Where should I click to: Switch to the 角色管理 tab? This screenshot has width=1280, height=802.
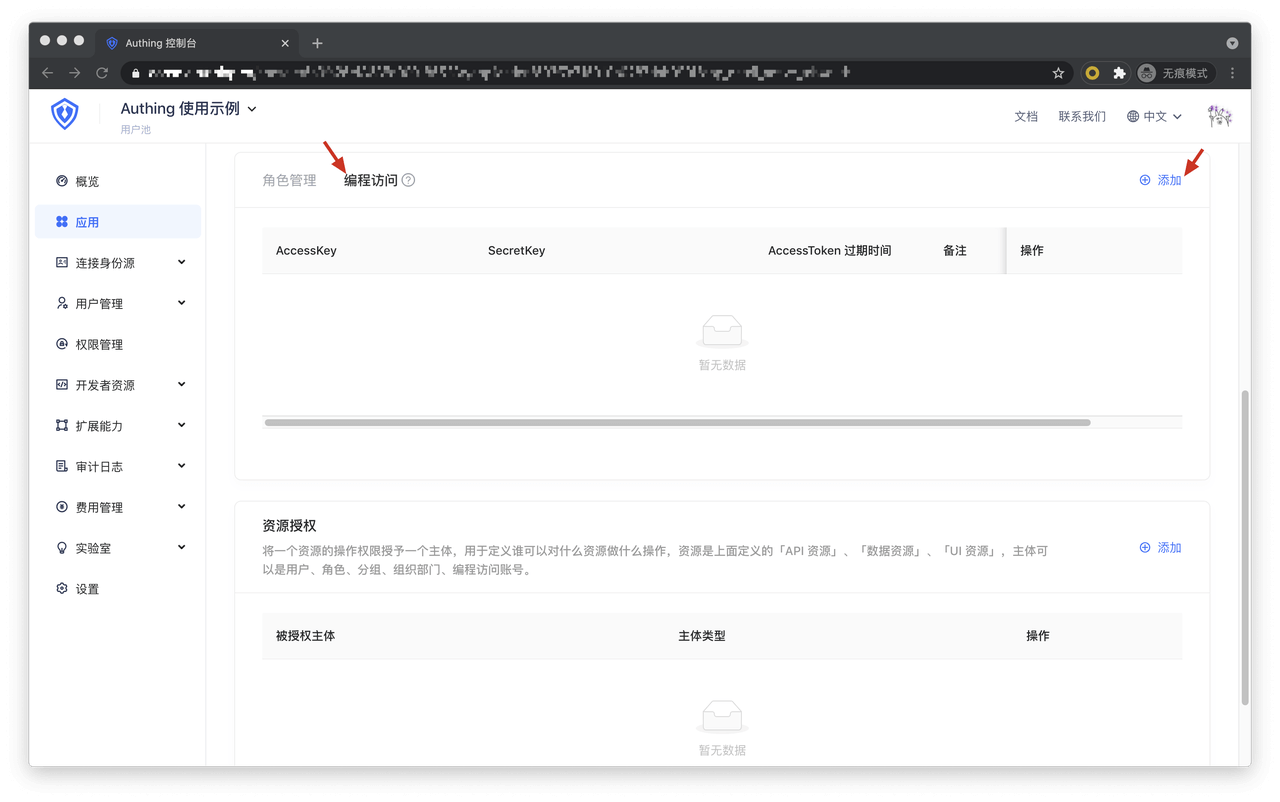289,181
